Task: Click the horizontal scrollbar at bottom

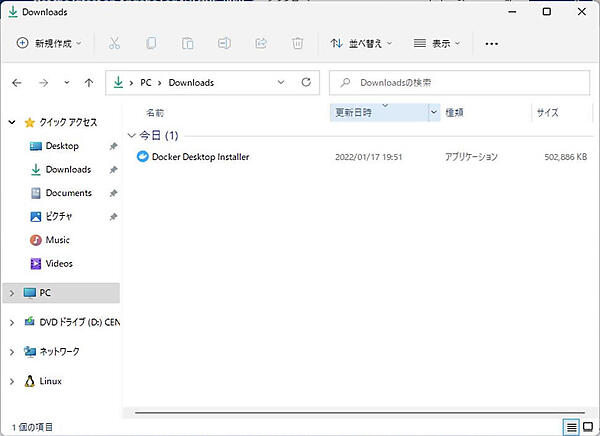Action: 360,413
